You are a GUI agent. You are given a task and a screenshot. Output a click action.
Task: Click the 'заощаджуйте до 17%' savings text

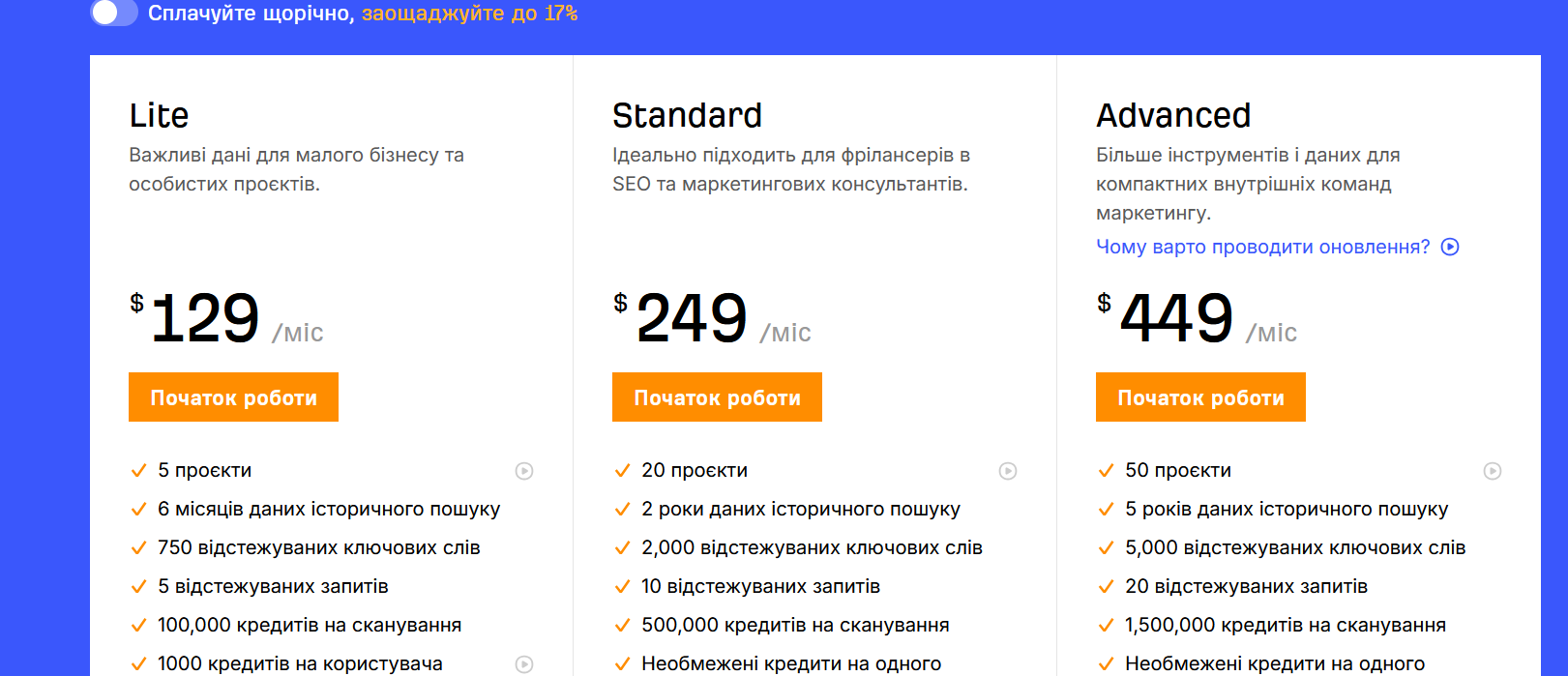pos(469,14)
